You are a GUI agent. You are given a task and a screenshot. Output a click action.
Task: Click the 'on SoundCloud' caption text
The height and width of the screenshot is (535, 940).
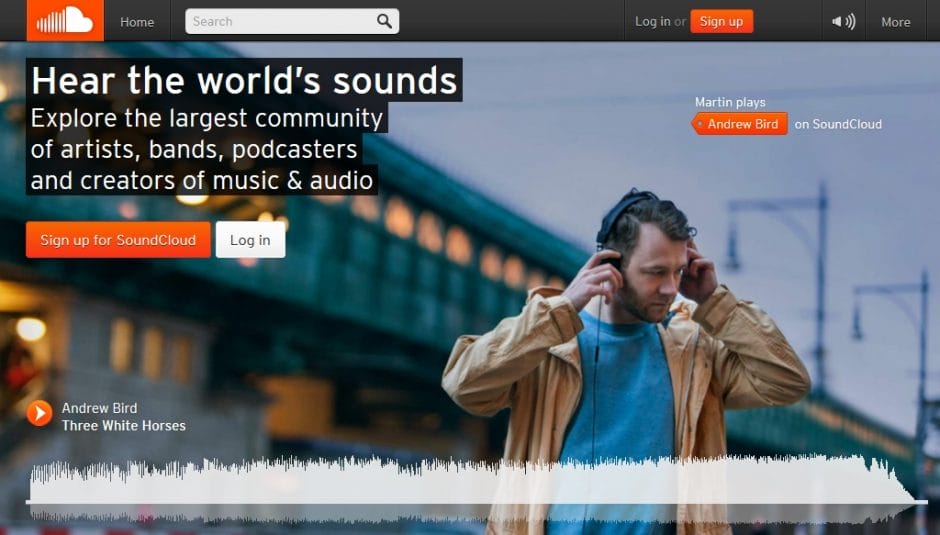click(838, 124)
